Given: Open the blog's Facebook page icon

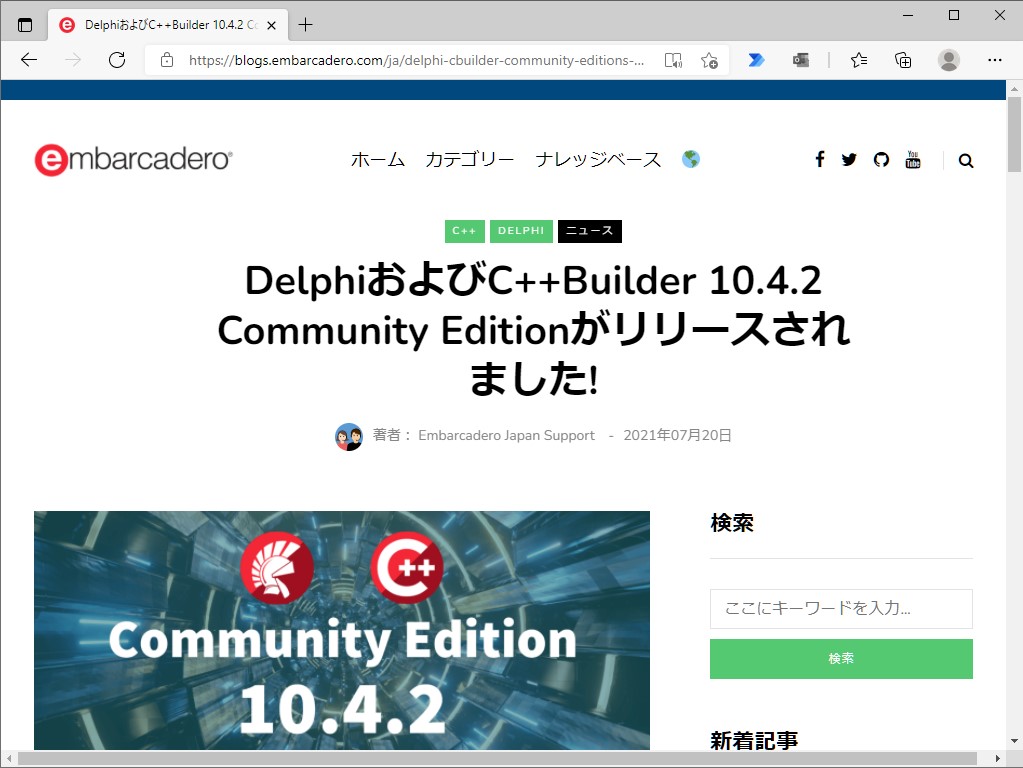Looking at the screenshot, I should click(820, 159).
